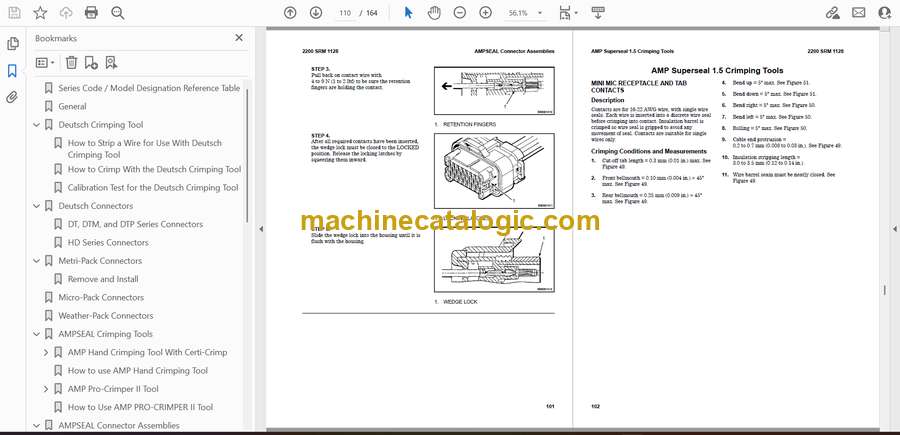Expand right tools pane with the small arrow

(x=894, y=229)
